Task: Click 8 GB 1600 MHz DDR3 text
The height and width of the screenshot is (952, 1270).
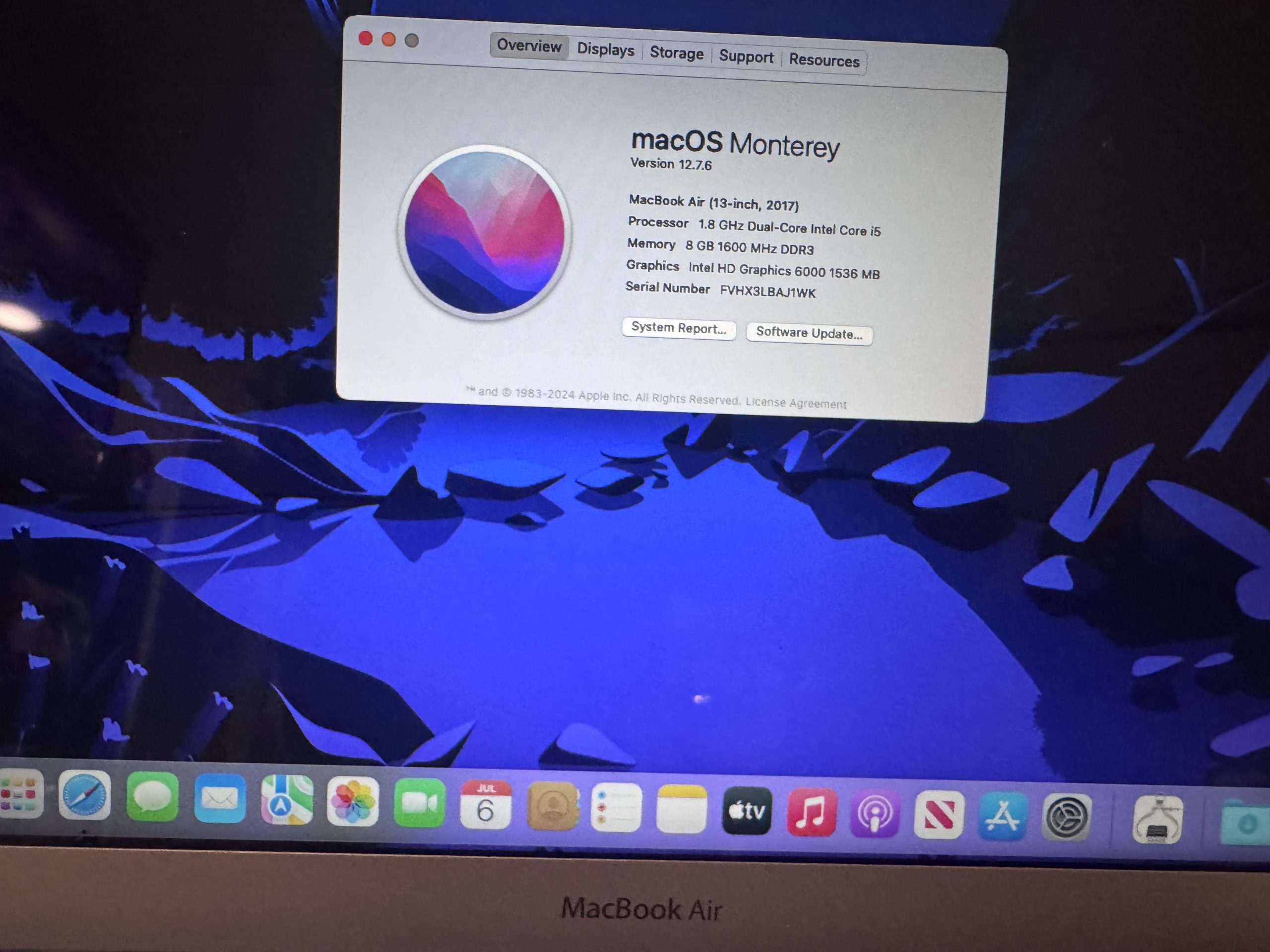Action: pyautogui.click(x=749, y=247)
